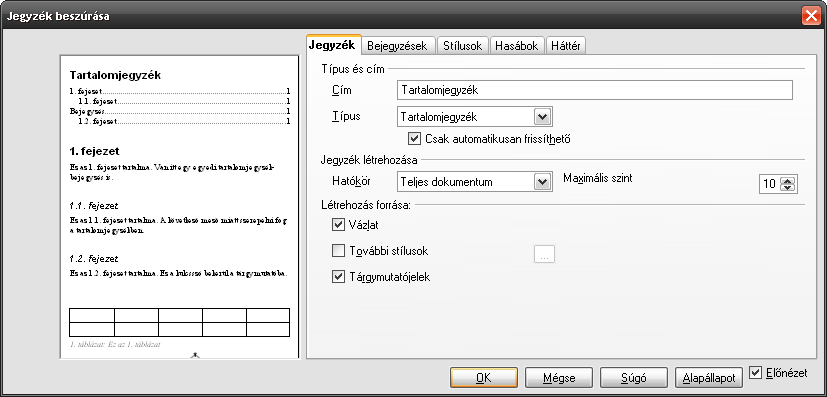Toggle the Előnézet preview checkbox
The image size is (827, 397).
click(x=755, y=373)
